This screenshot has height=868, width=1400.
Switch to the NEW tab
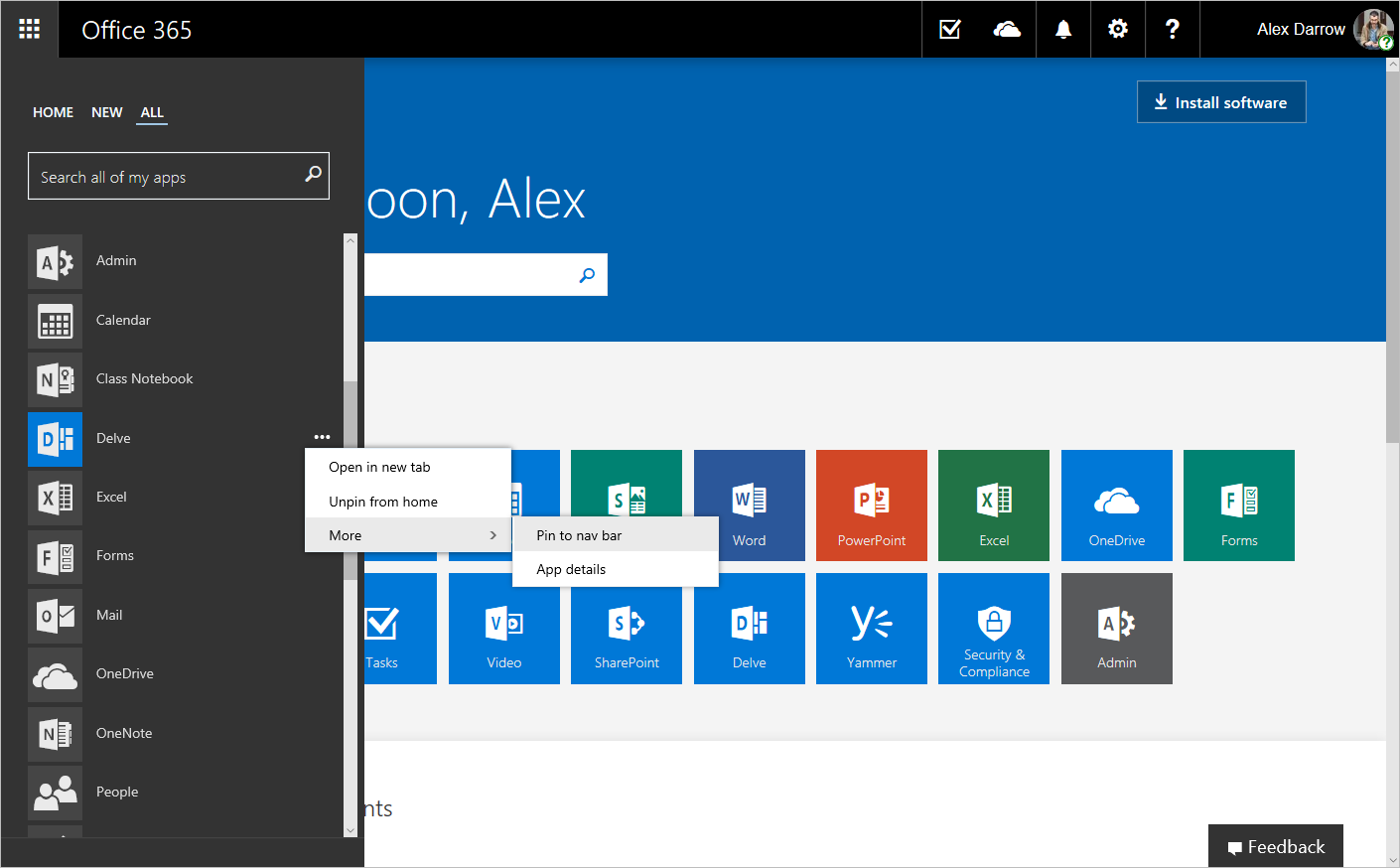click(x=106, y=112)
